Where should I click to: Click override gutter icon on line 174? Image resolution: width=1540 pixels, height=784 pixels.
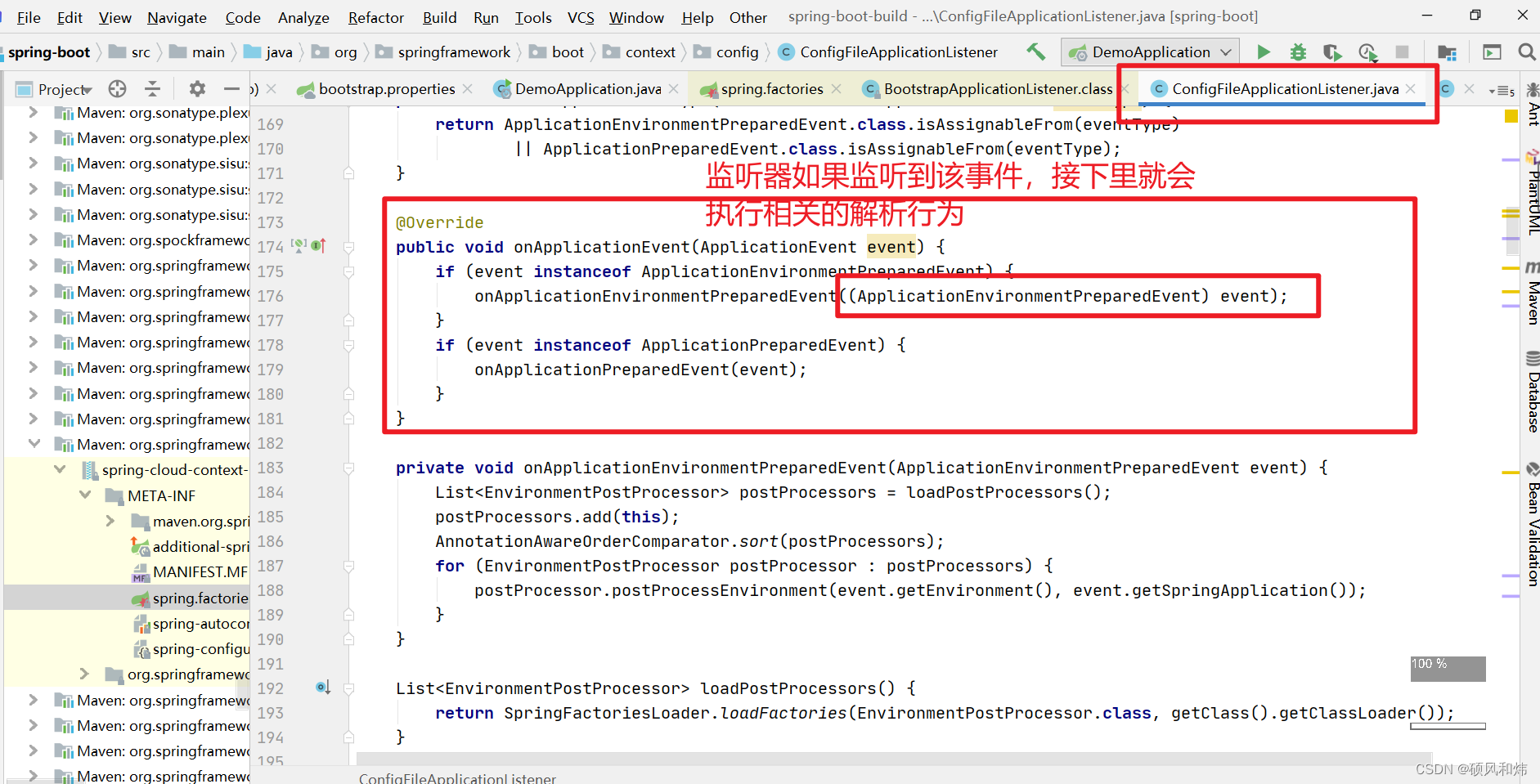pyautogui.click(x=318, y=245)
